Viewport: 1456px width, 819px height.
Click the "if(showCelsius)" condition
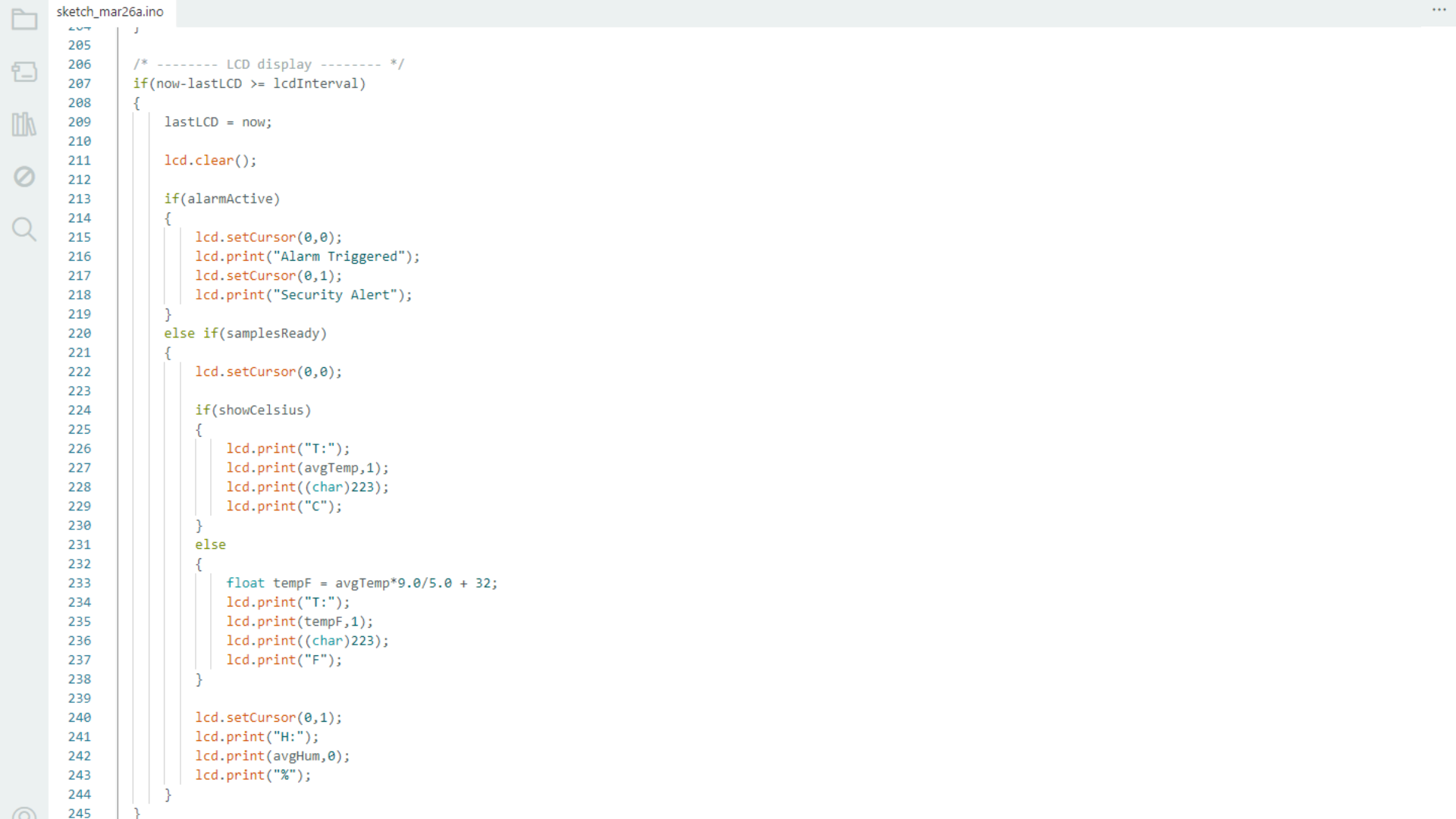click(x=253, y=410)
